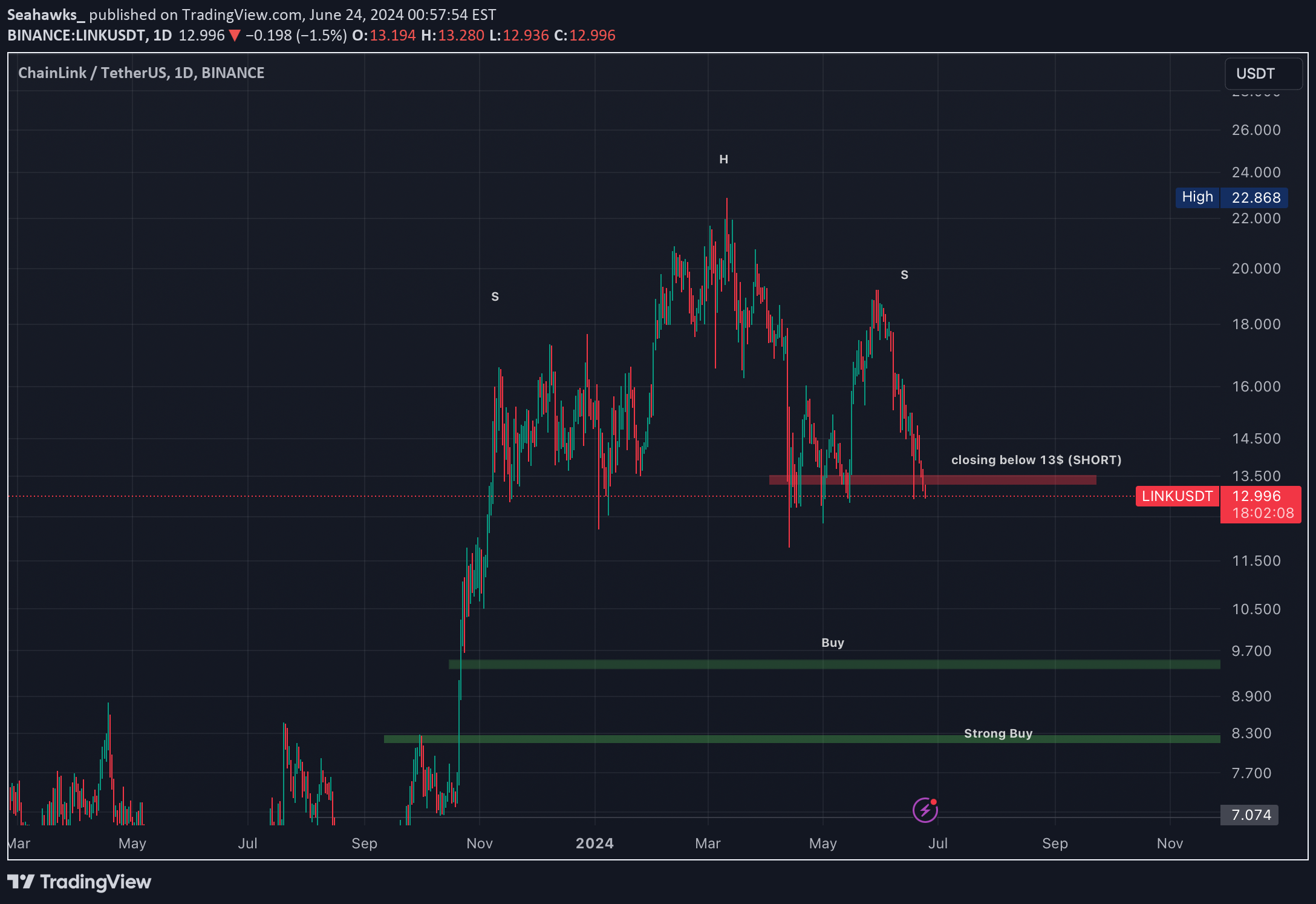Viewport: 1316px width, 904px height.
Task: Click the 24.000 price axis value
Action: 1256,172
